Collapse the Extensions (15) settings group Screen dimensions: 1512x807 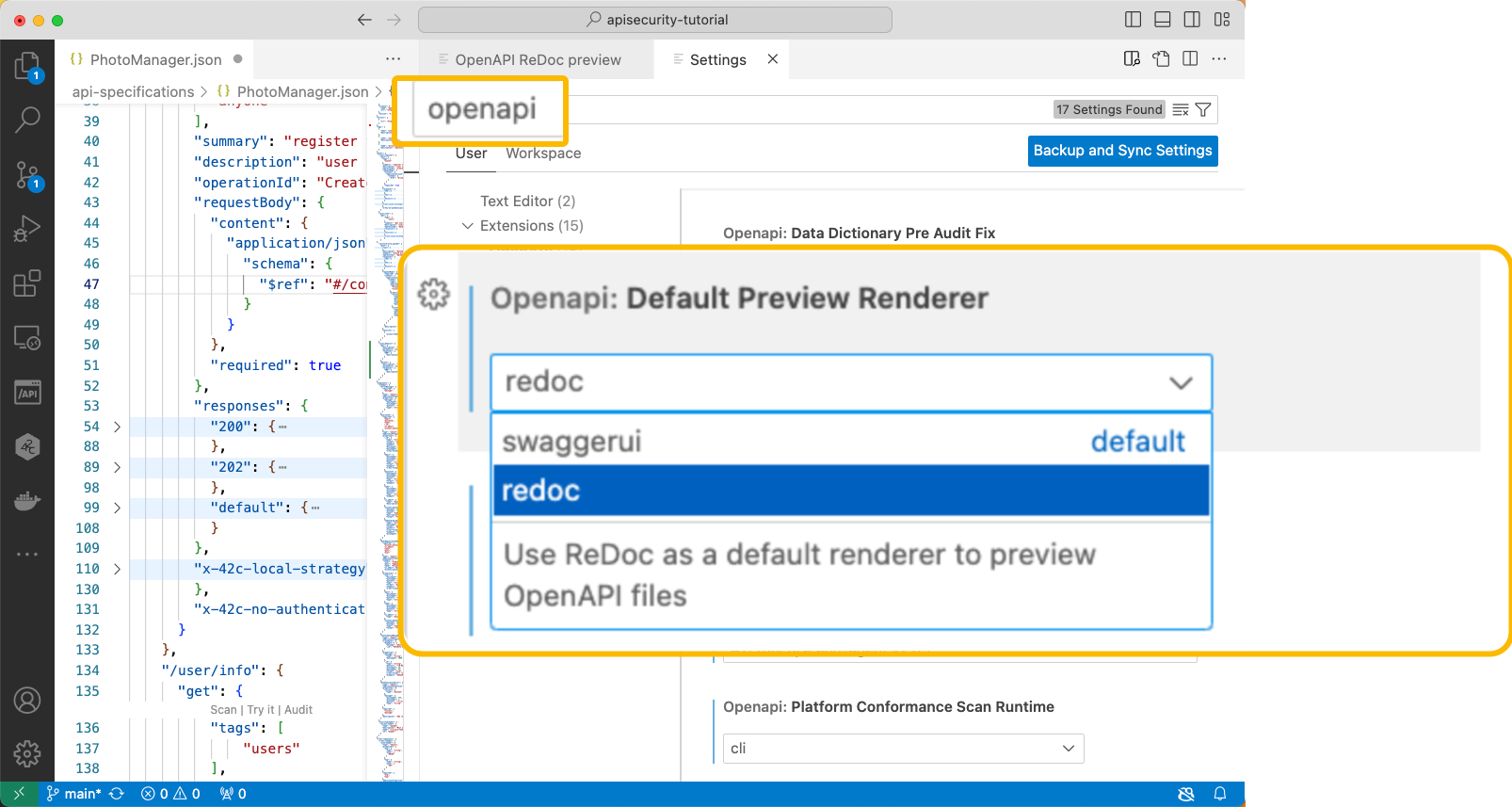[x=468, y=226]
